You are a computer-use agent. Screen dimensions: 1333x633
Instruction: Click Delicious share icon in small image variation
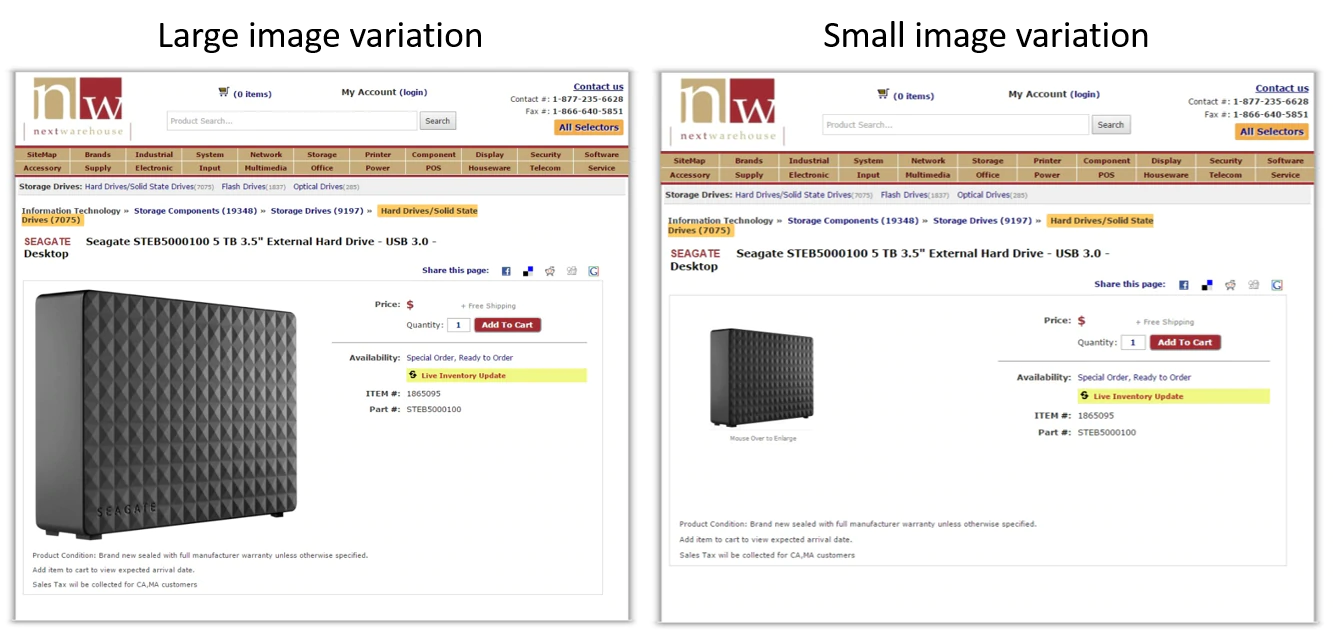(x=1207, y=285)
